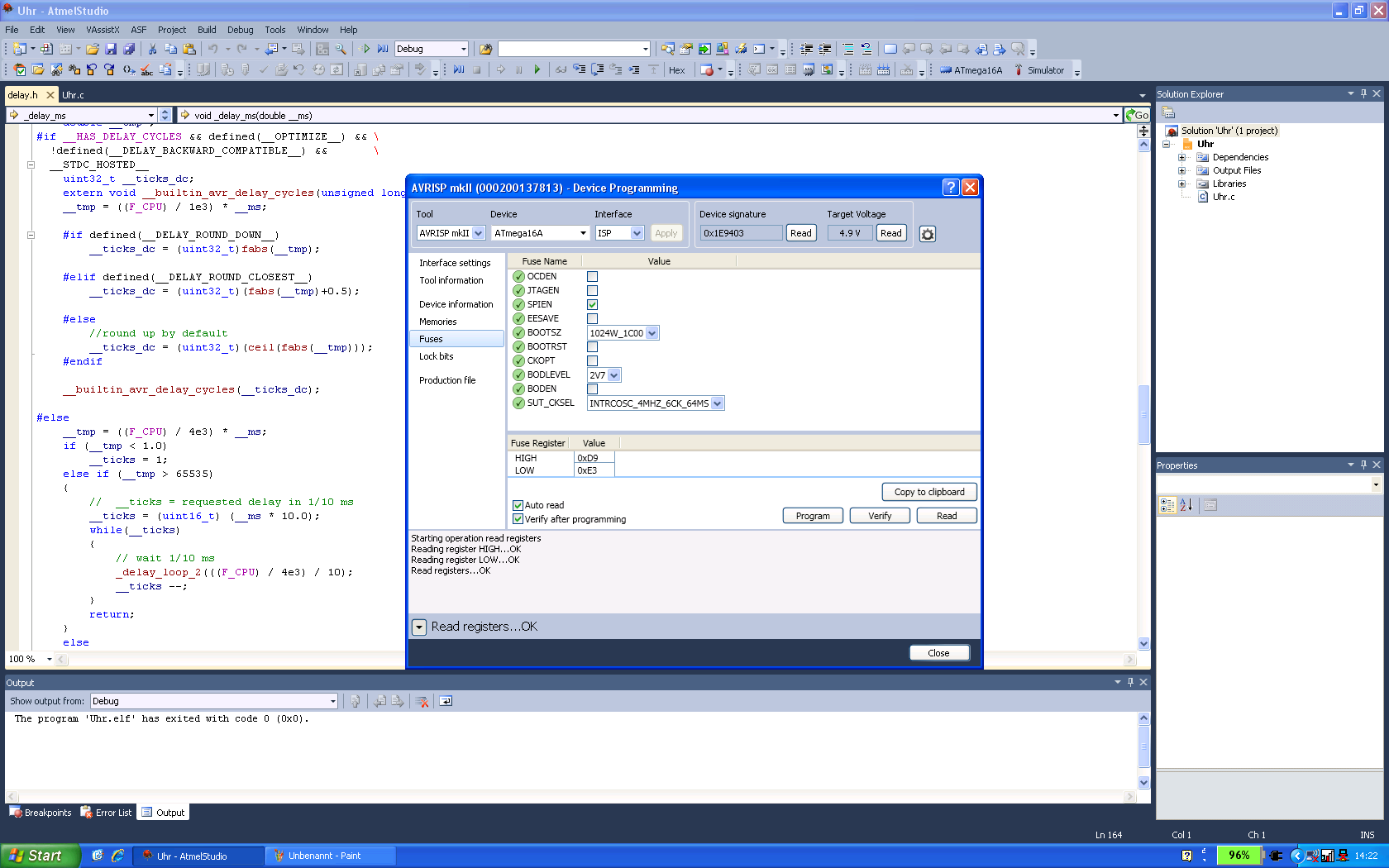This screenshot has width=1389, height=868.
Task: Uncheck the Auto read checkbox
Action: coord(518,505)
